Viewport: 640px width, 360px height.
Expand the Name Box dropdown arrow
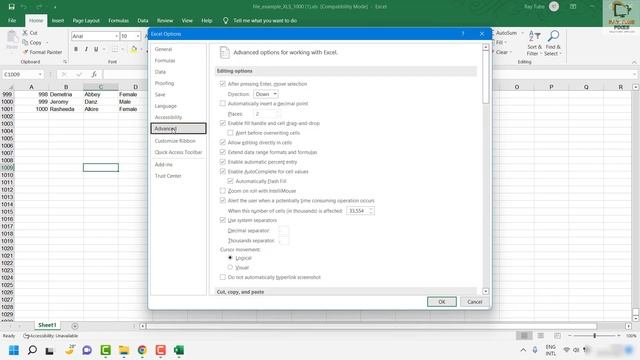40,74
